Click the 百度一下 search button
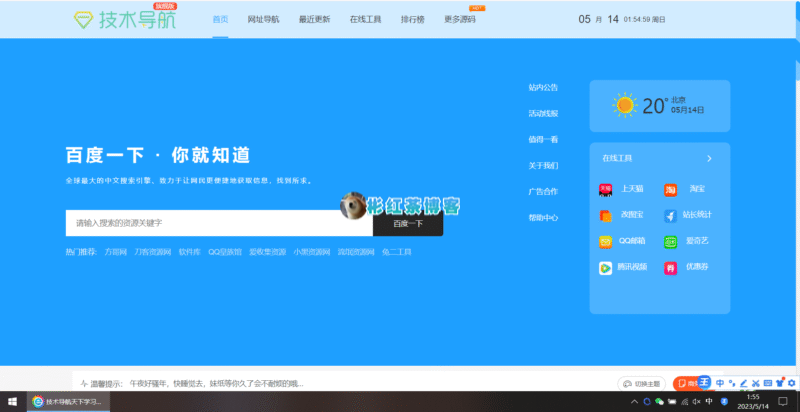This screenshot has width=800, height=412. (x=408, y=223)
